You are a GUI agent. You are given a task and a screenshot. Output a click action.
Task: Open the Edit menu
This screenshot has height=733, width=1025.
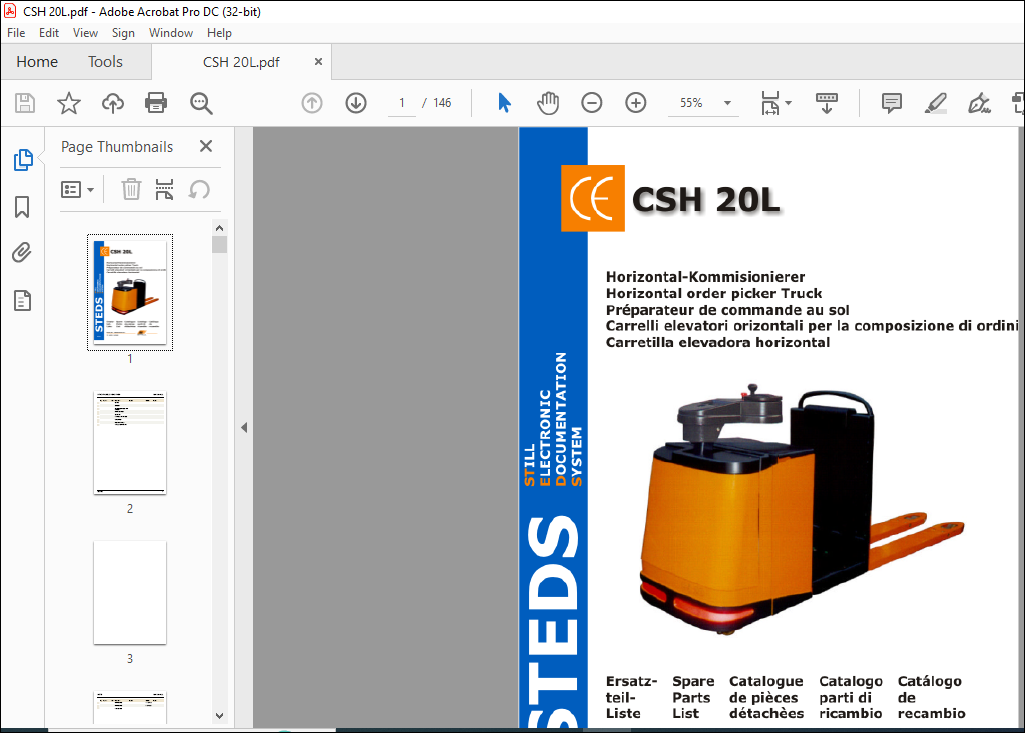coord(49,33)
